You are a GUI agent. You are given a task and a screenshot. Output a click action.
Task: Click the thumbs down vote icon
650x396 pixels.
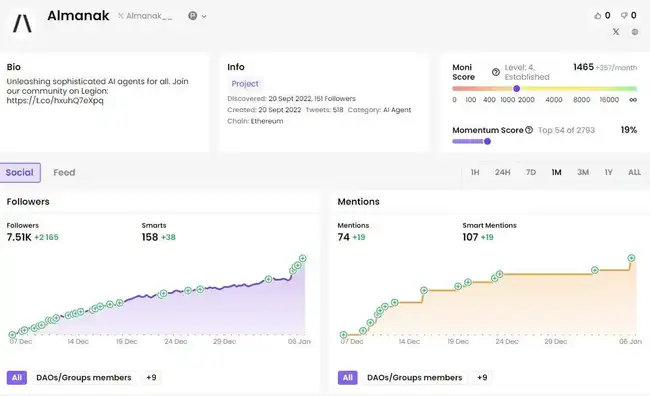[x=624, y=16]
